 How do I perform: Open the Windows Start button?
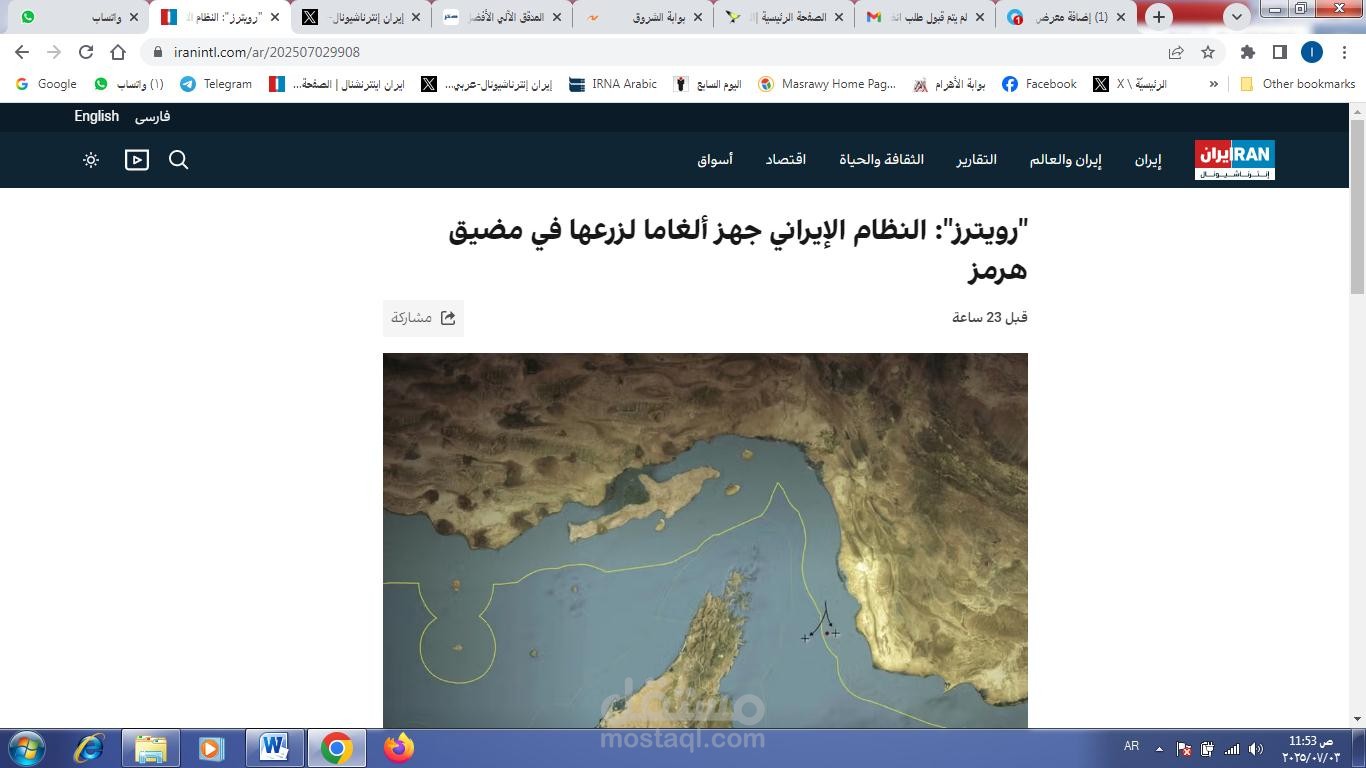26,748
